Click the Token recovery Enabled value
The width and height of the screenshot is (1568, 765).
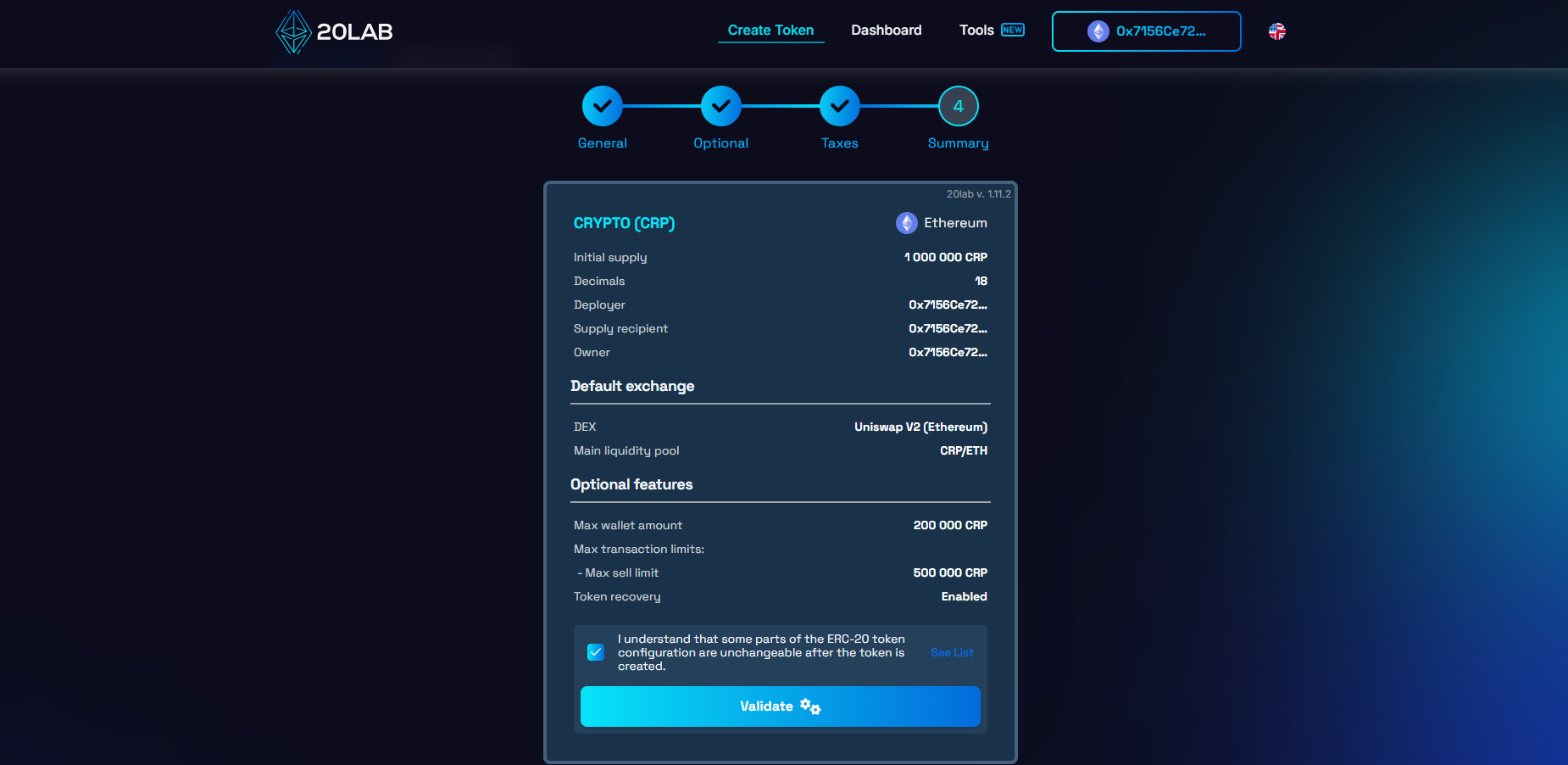point(965,596)
